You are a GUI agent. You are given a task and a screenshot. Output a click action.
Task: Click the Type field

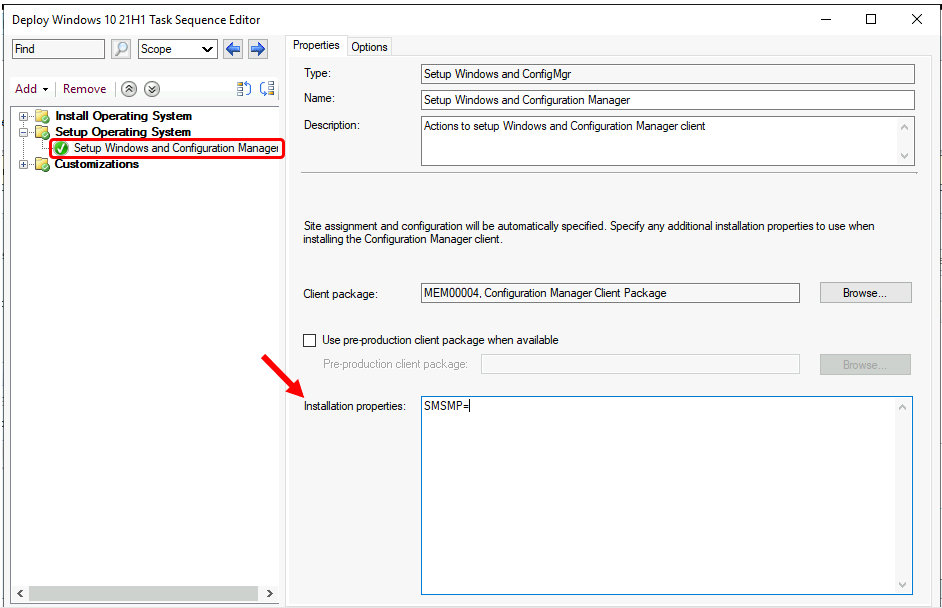pos(667,74)
